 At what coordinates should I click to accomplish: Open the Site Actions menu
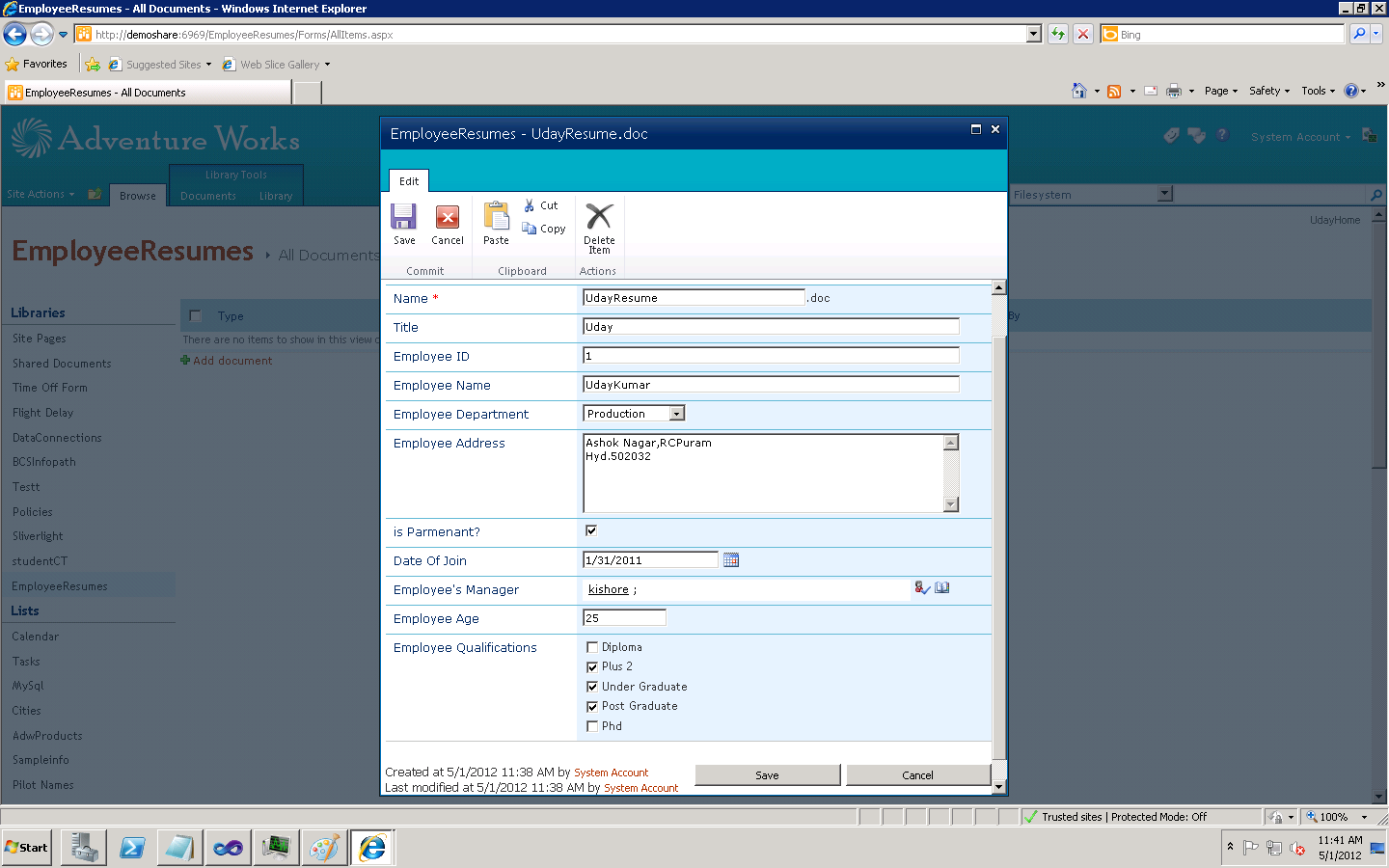[41, 194]
